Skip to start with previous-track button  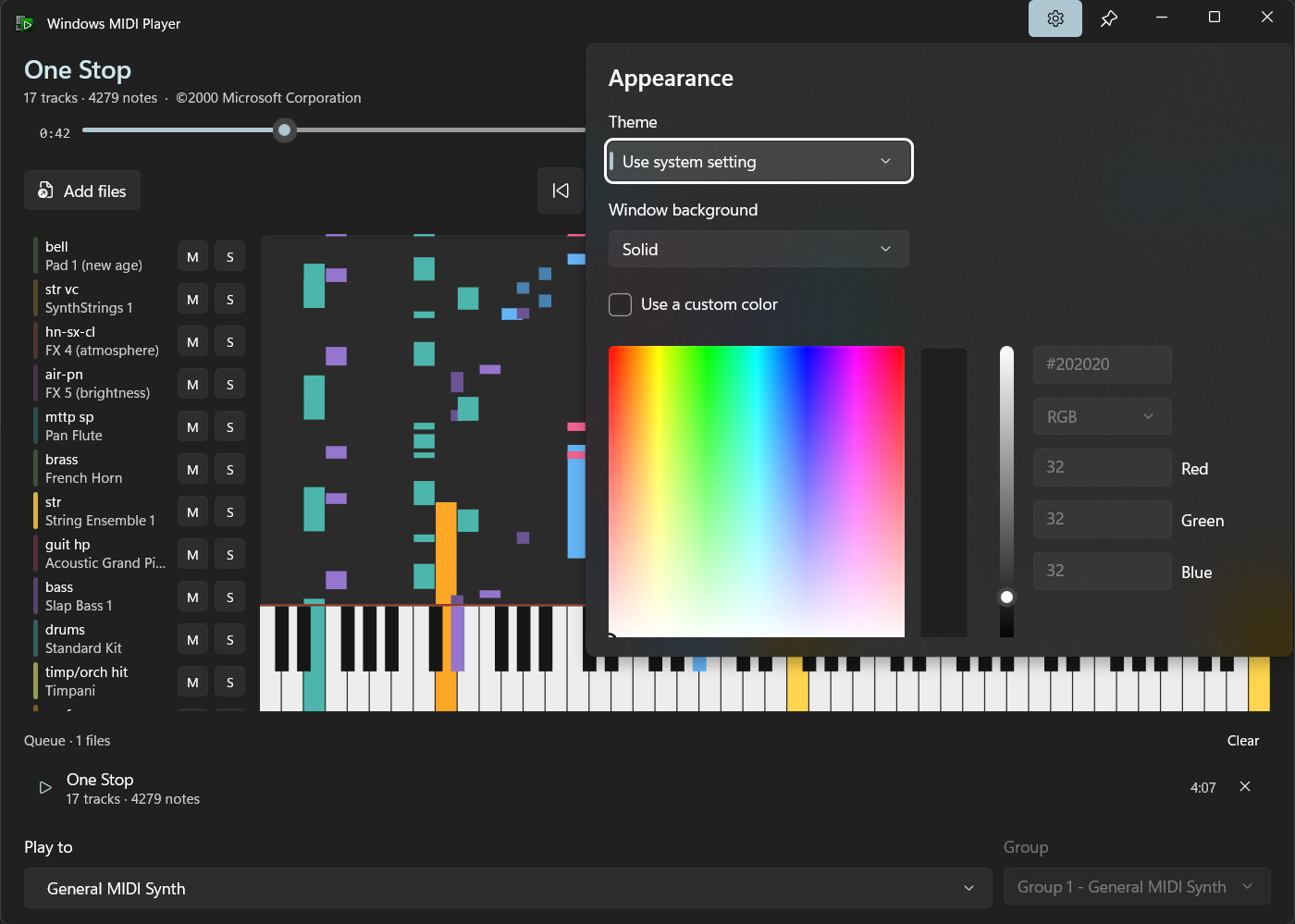tap(561, 191)
